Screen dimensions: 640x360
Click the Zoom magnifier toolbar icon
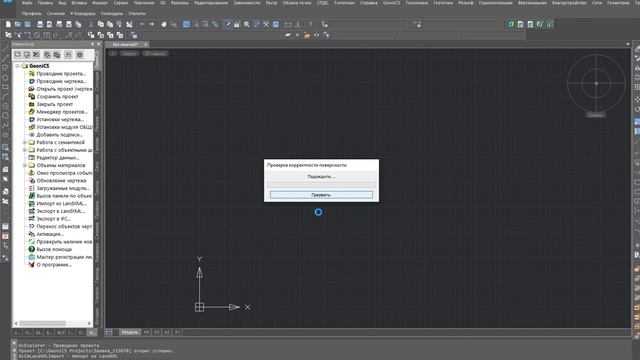pos(247,24)
